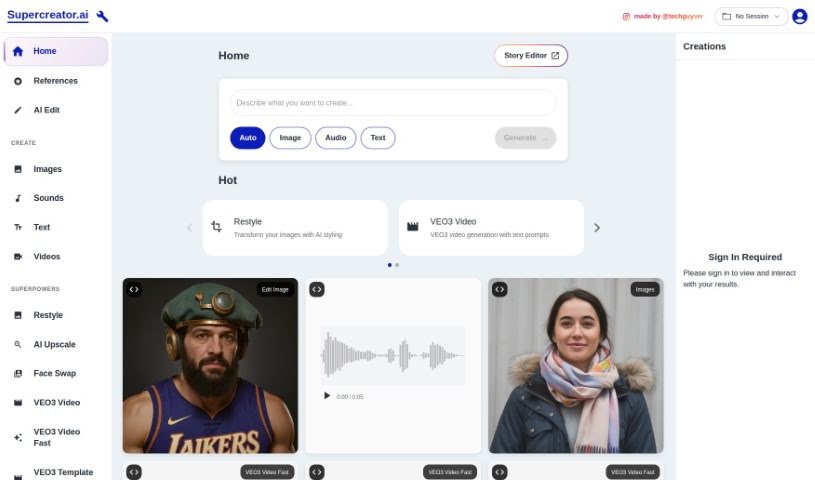Image resolution: width=815 pixels, height=480 pixels.
Task: Open the VEO3 Video hot card
Action: (492, 228)
